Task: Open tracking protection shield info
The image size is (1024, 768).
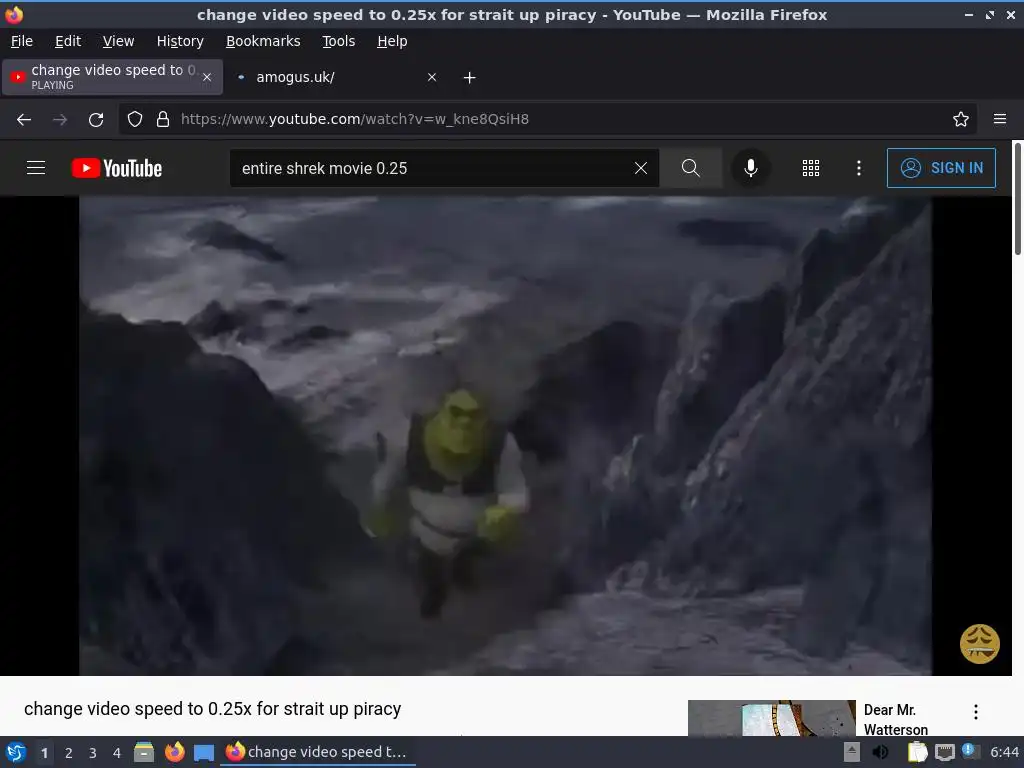Action: click(135, 119)
